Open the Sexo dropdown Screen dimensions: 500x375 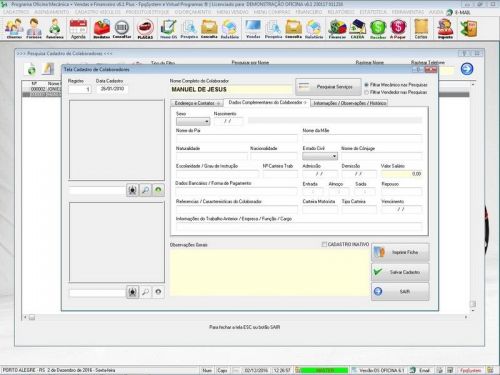(193, 121)
